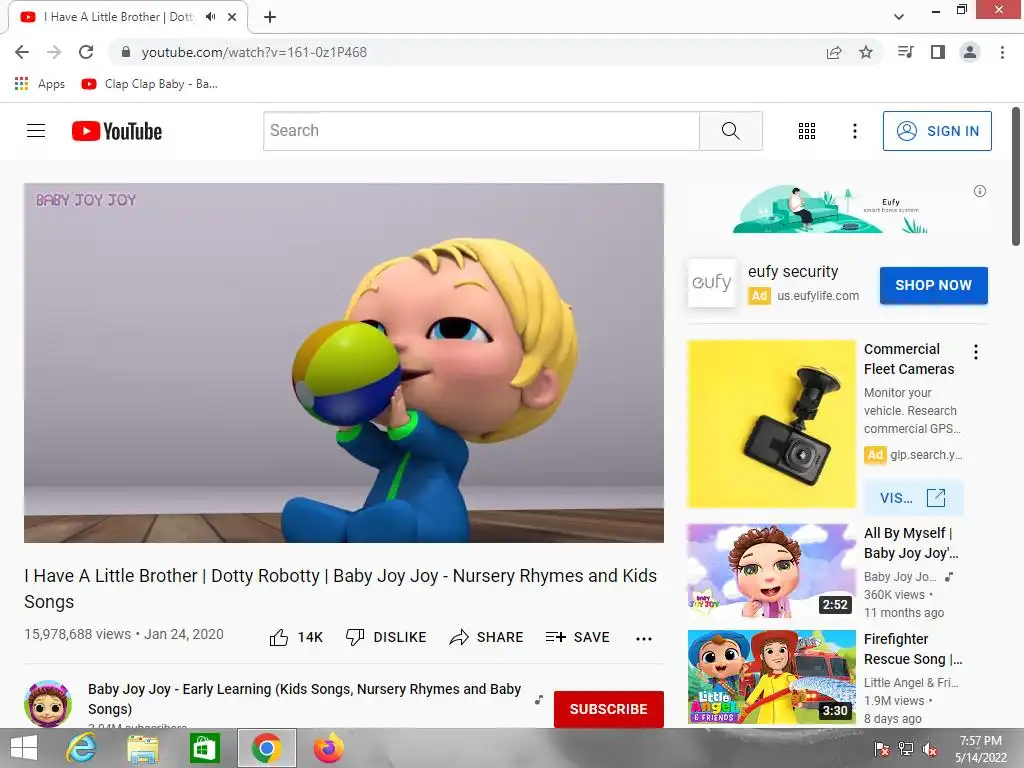Open the ad info icon on Eufy banner
Image resolution: width=1024 pixels, height=768 pixels.
[980, 191]
